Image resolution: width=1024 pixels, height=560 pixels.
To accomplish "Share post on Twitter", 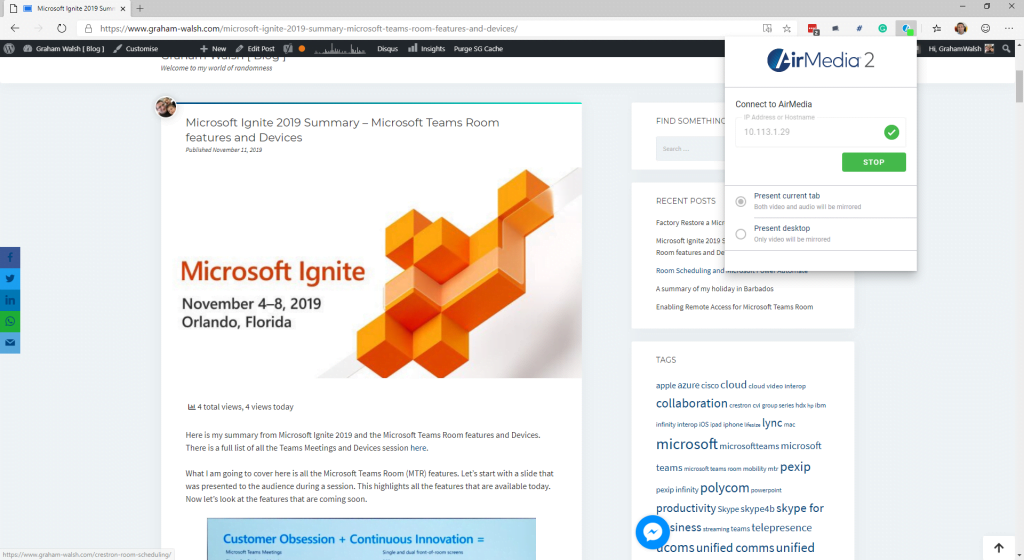I will (x=10, y=279).
